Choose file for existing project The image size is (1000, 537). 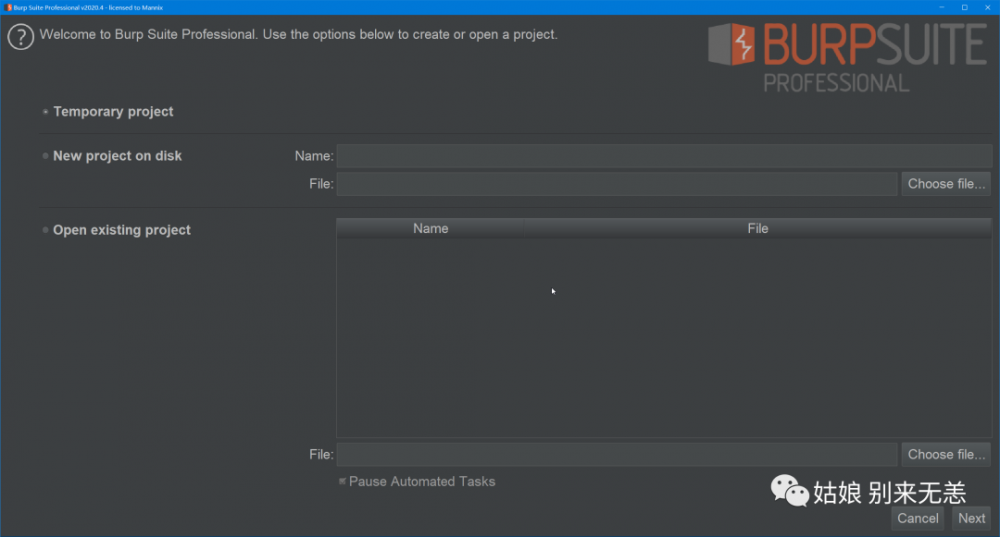pos(946,455)
